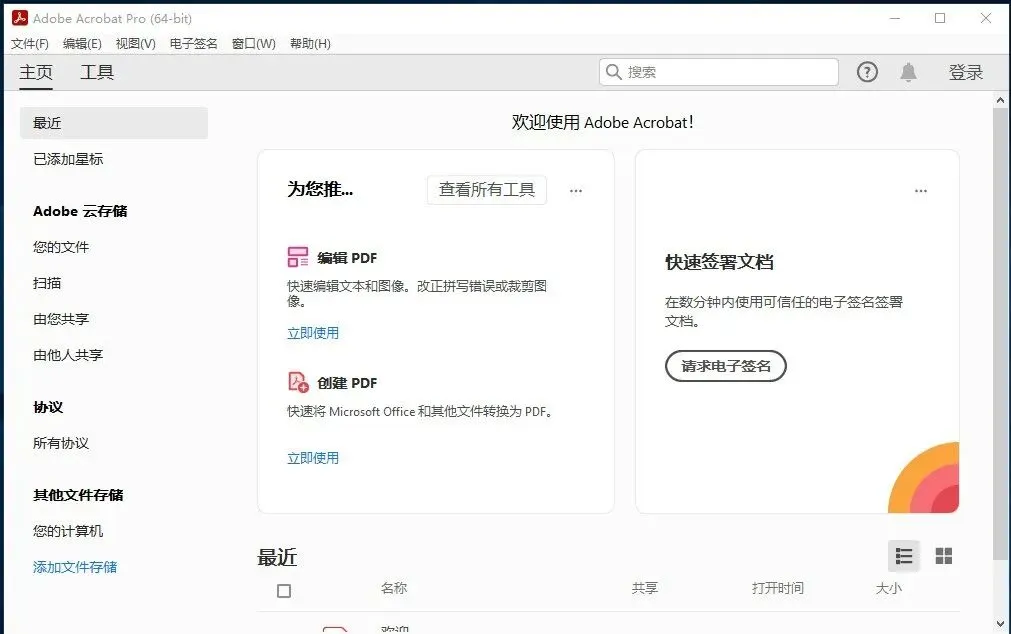
Task: Open 扫描 in the sidebar
Action: 47,283
